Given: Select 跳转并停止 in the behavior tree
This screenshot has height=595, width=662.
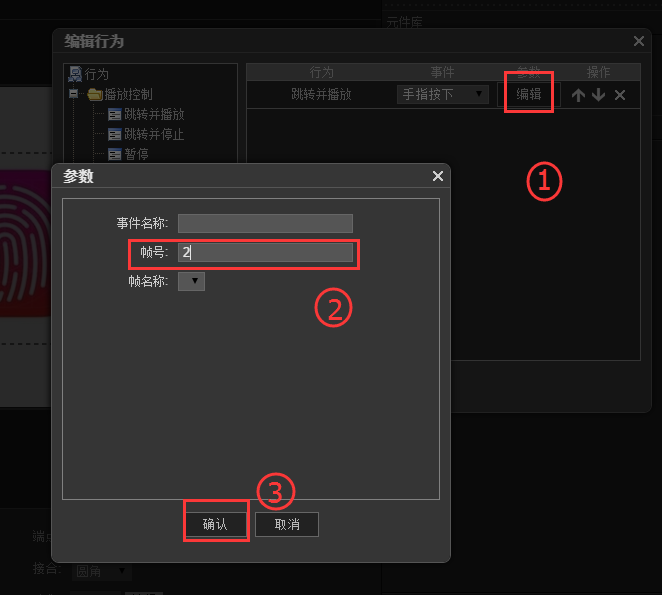Looking at the screenshot, I should coord(153,134).
